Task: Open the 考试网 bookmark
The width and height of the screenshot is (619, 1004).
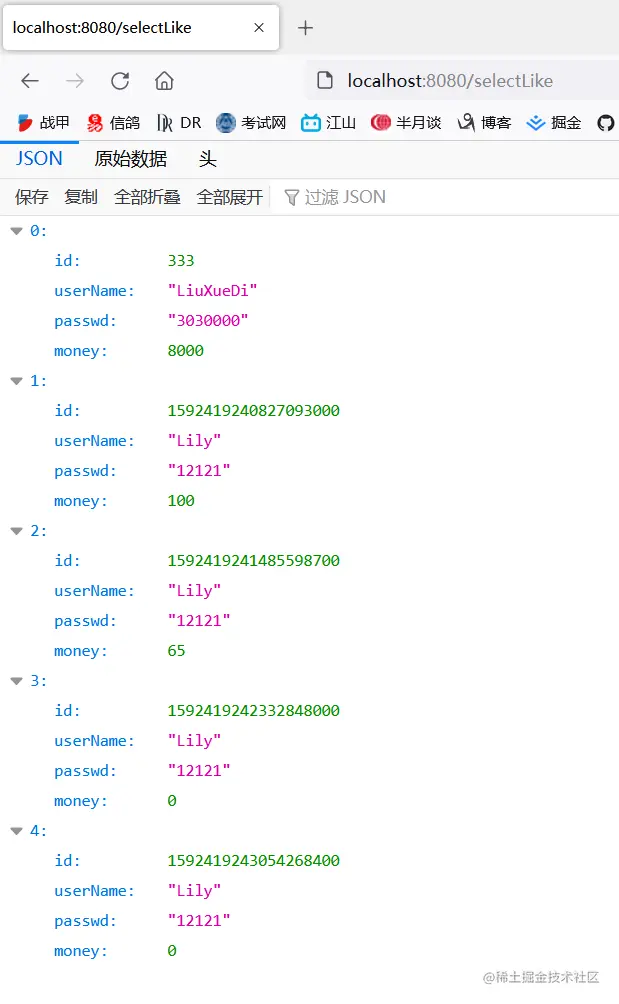Action: tap(251, 122)
